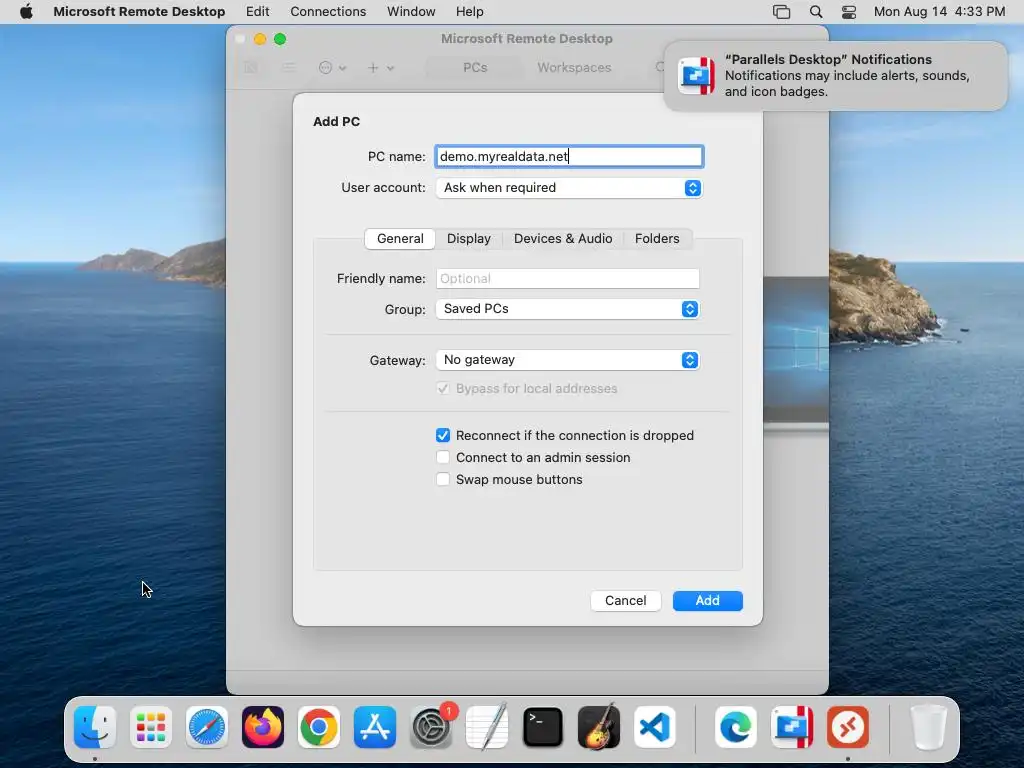1024x768 pixels.
Task: Open the Trash in the dock
Action: click(x=929, y=727)
